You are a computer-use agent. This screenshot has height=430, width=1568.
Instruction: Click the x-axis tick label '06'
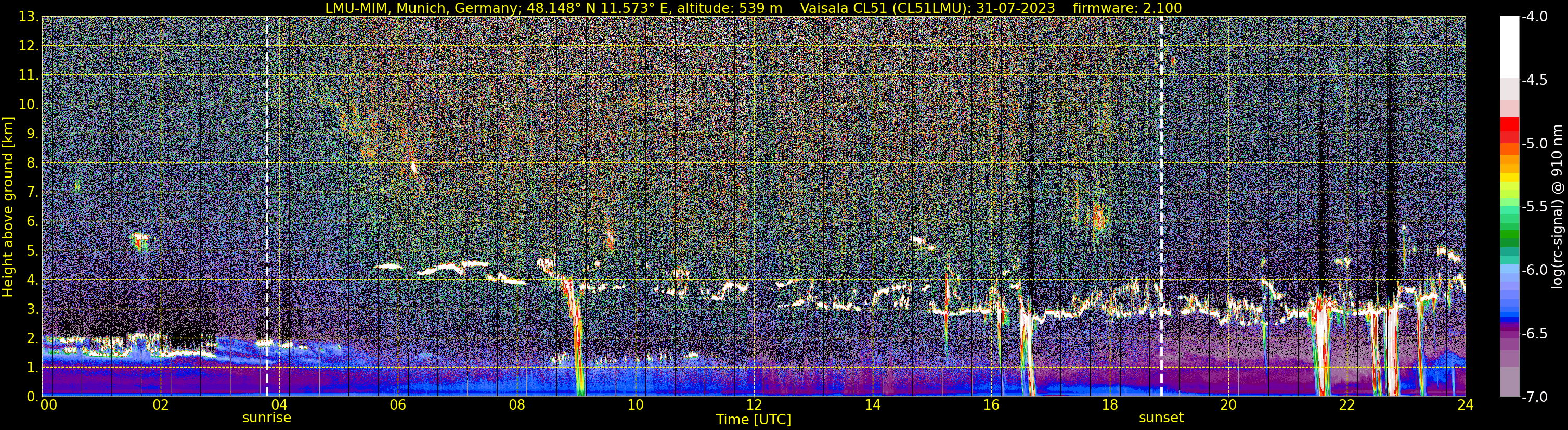(x=397, y=405)
